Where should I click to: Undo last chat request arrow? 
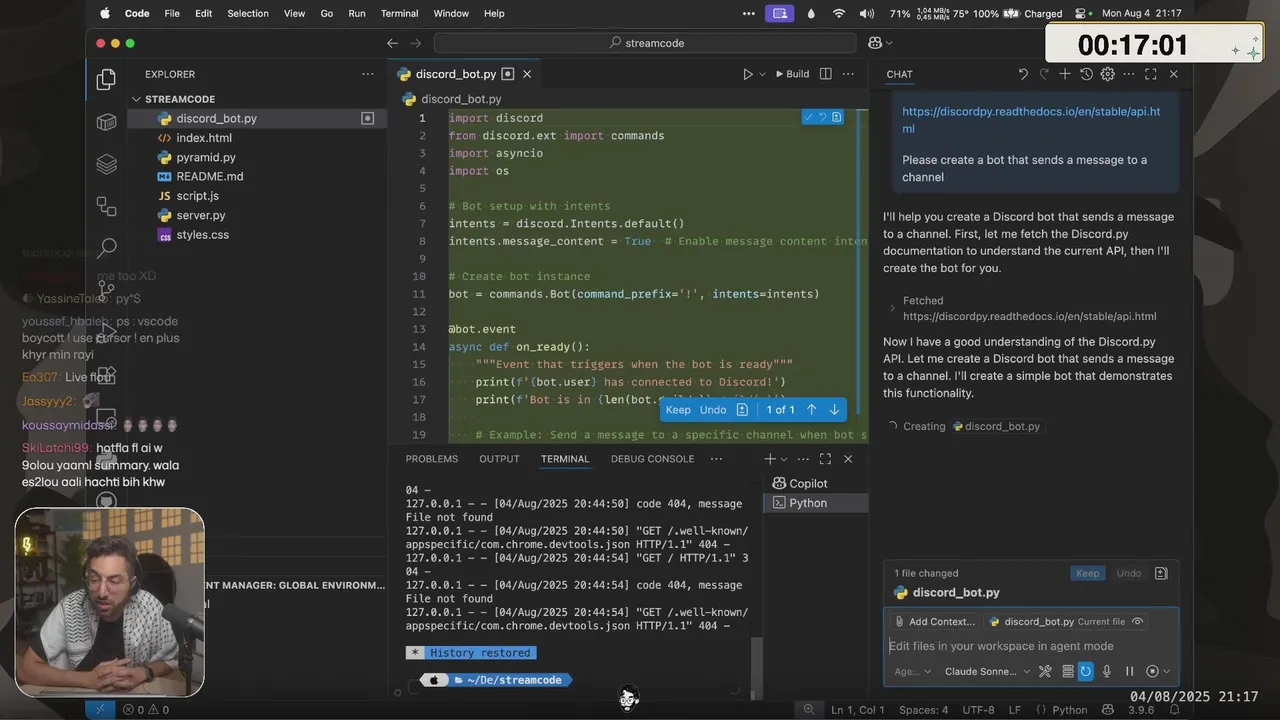point(1023,74)
